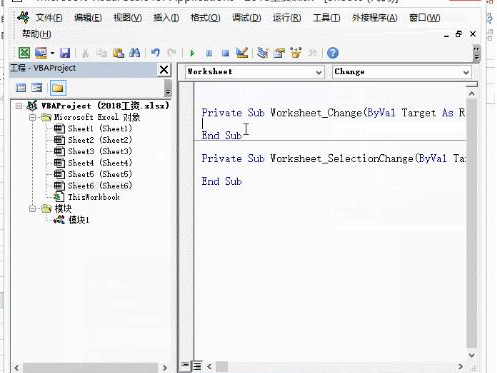Minimize the inner code window
This screenshot has height=373, width=497.
pyautogui.click(x=446, y=35)
